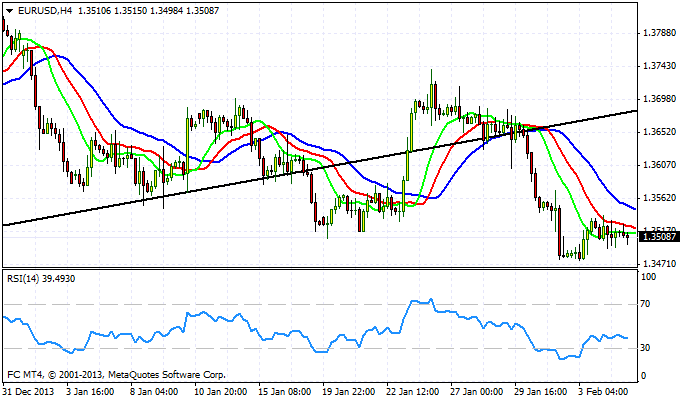Screen dimensions: 680x400
Task: Click the RSI scale value 0
Action: click(643, 376)
